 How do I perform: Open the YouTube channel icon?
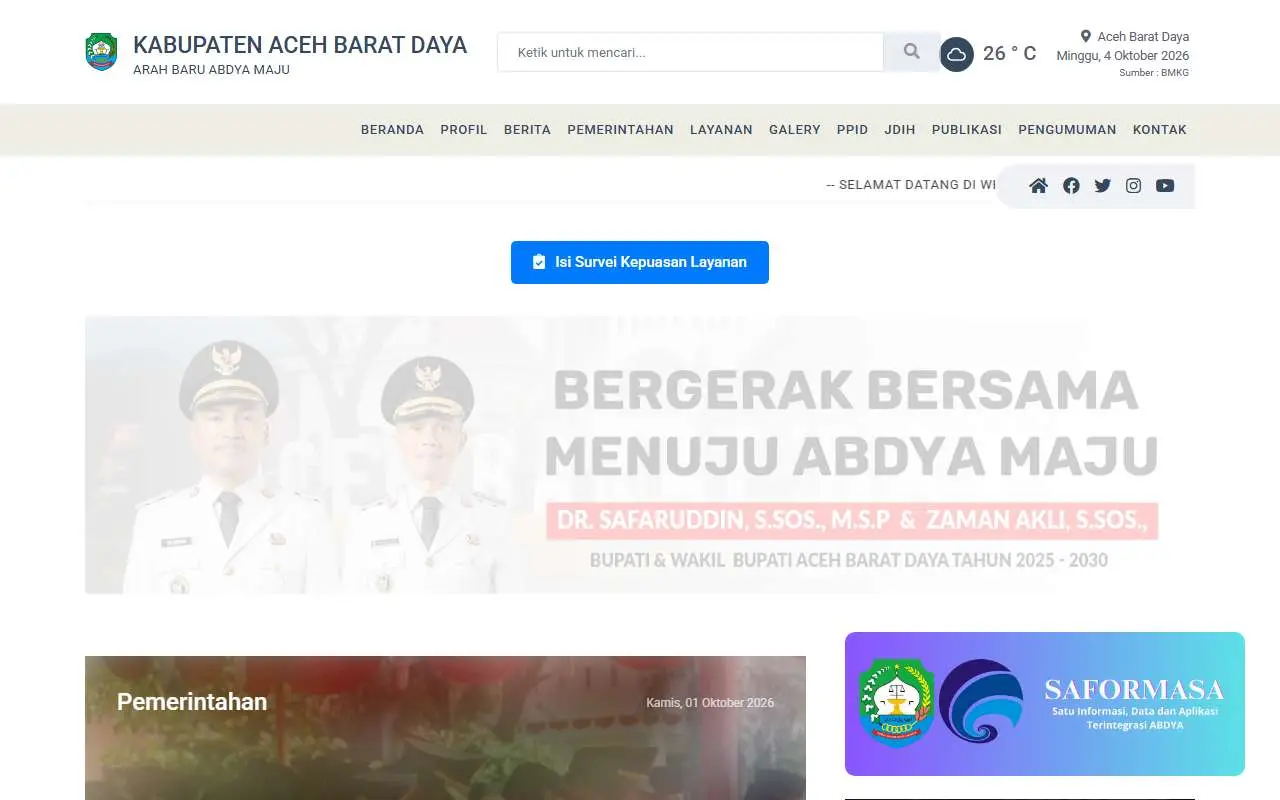tap(1165, 186)
